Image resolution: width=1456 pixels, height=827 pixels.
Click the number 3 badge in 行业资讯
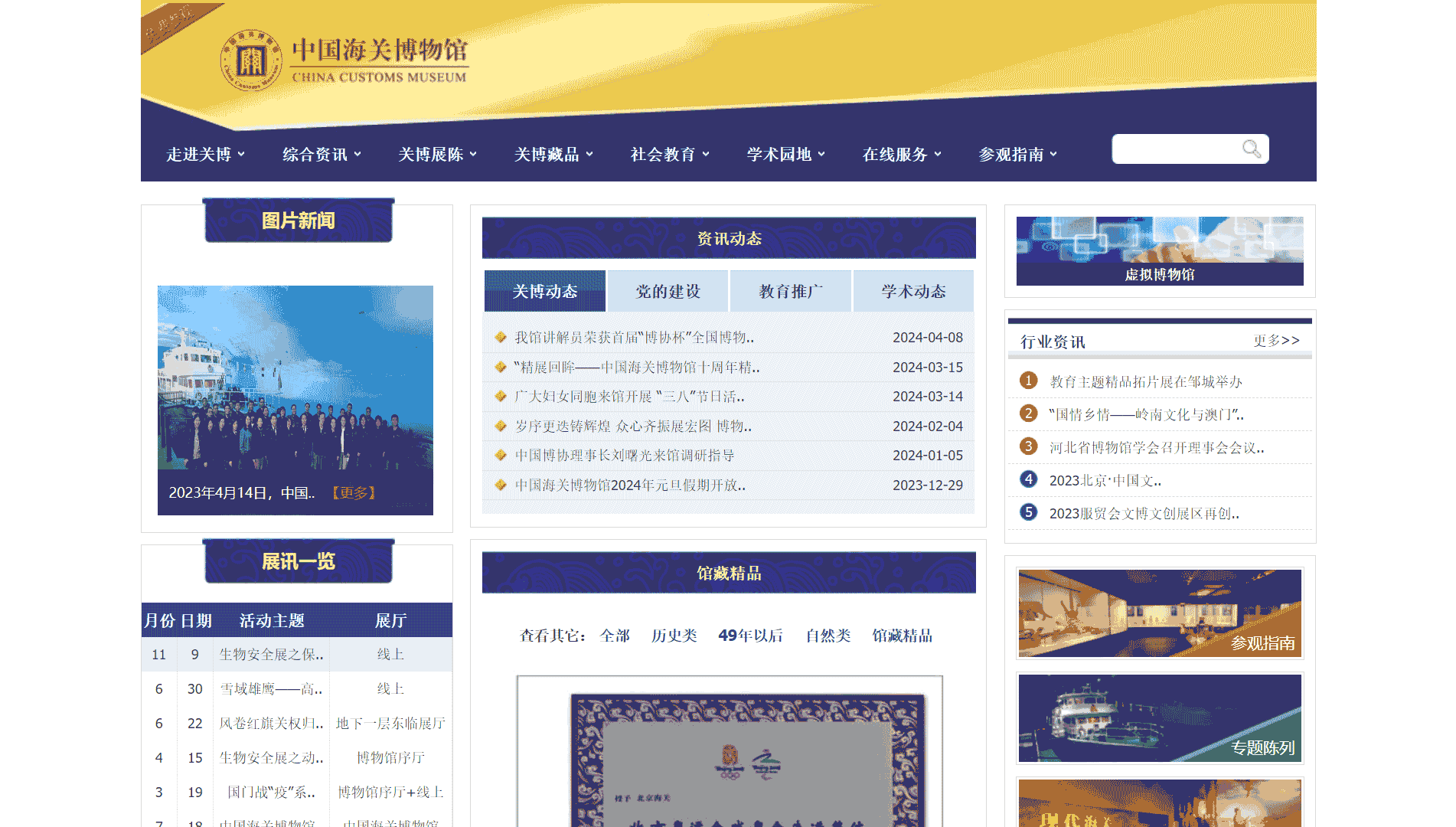[x=1028, y=446]
